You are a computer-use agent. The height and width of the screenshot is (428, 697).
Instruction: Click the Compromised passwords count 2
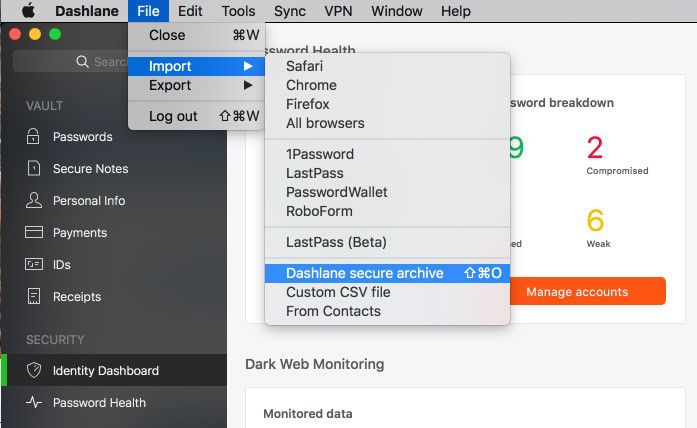(595, 148)
